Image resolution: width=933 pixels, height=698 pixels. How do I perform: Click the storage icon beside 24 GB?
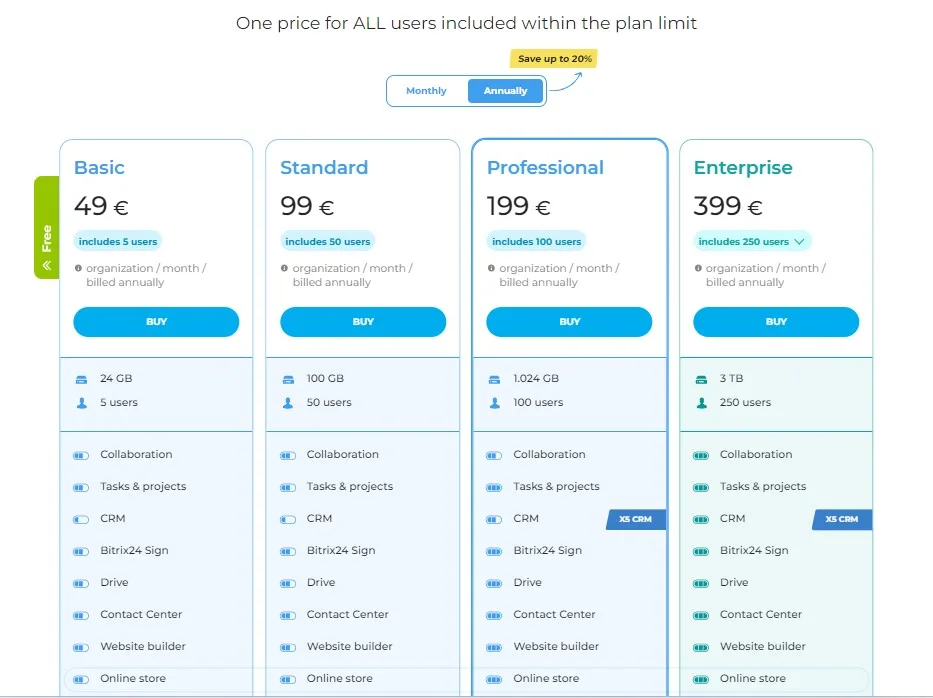[82, 379]
